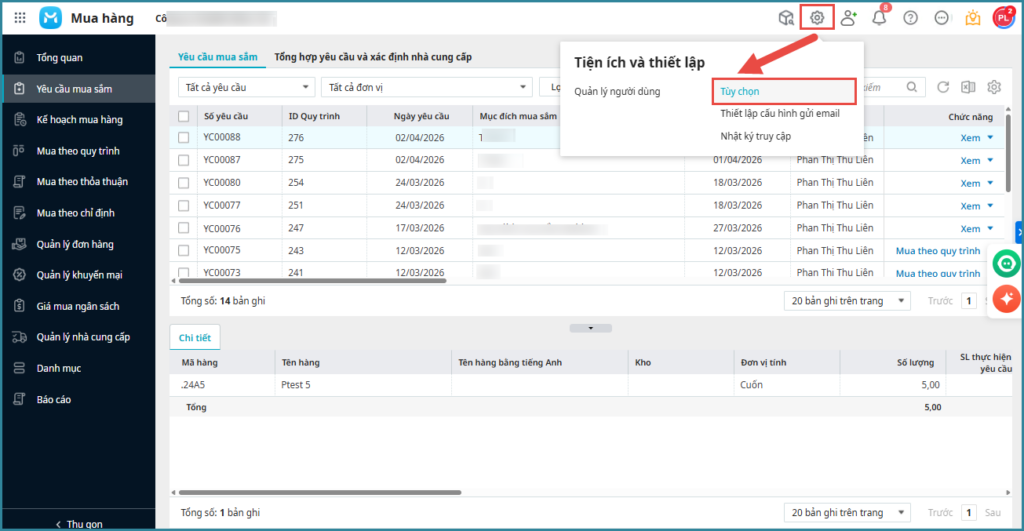Select the Chi tiết tab
Screen dimensions: 1024x531
click(x=195, y=338)
